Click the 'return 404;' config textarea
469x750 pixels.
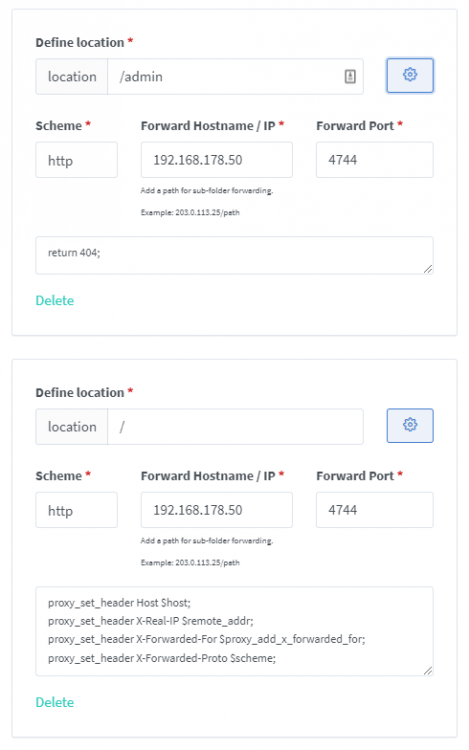tap(234, 255)
